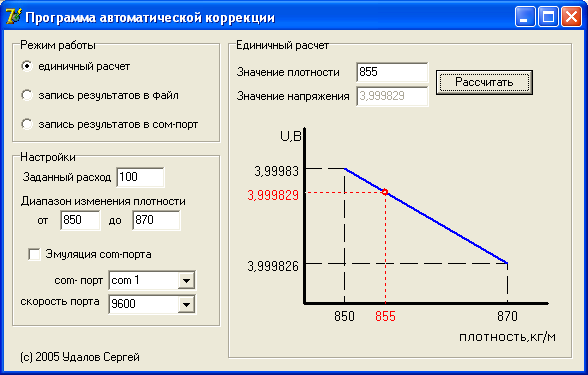Click the 'Значение плотности' field with 855

(392, 72)
